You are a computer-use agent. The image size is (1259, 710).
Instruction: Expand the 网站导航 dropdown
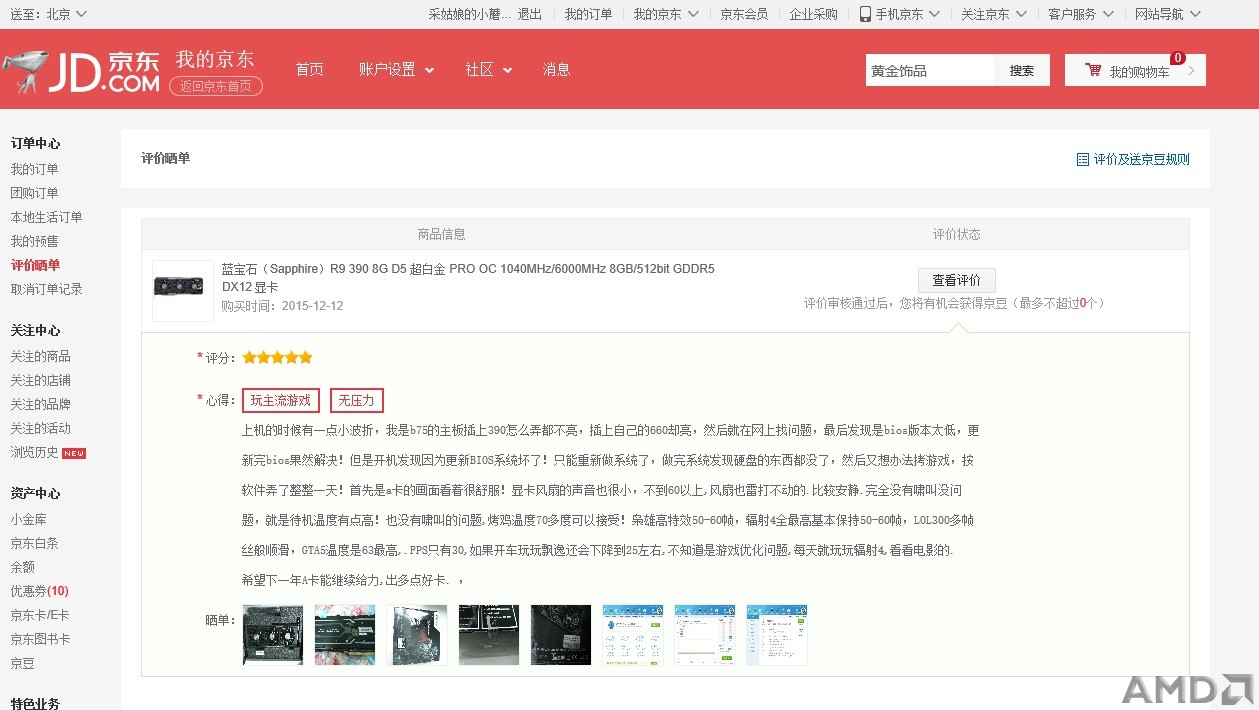click(1167, 14)
